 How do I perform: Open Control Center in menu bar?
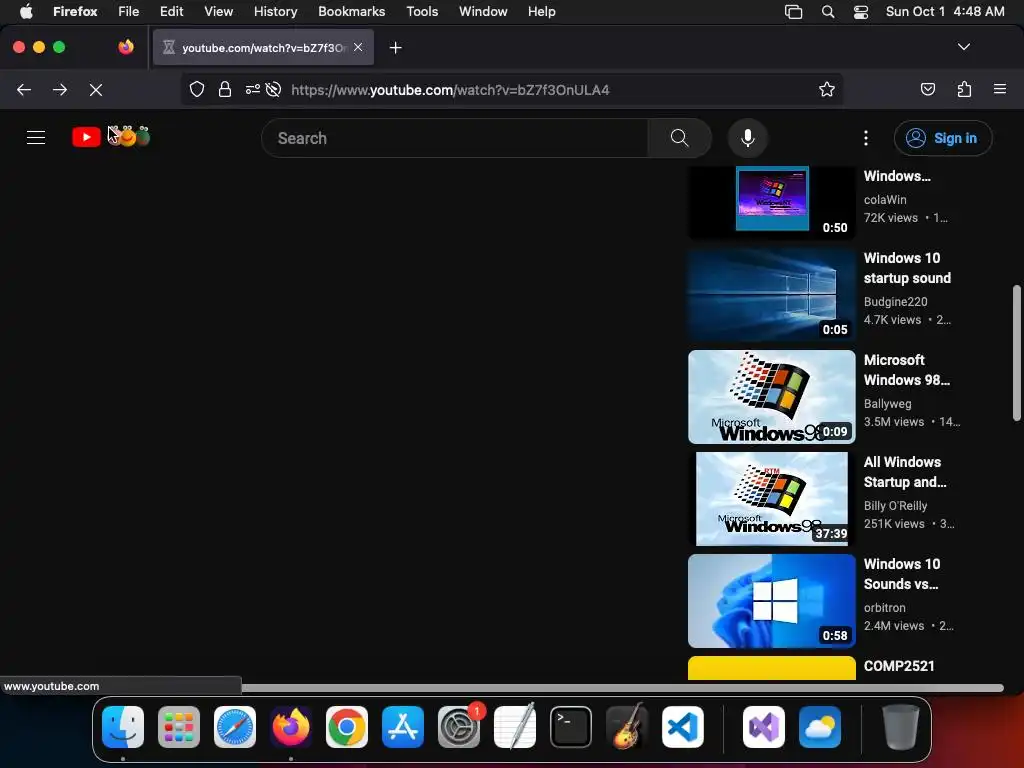pyautogui.click(x=861, y=11)
